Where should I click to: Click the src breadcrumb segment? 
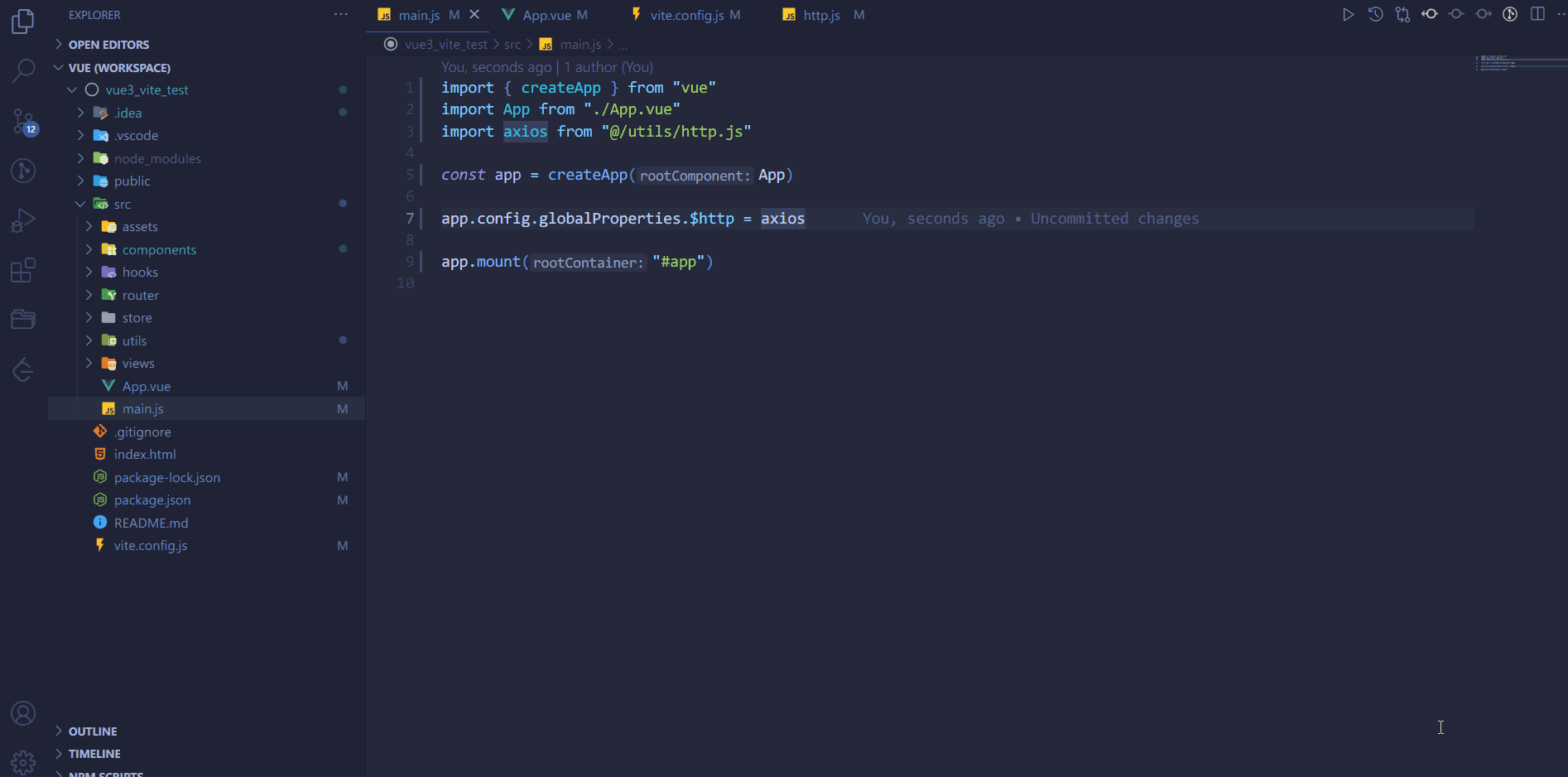[512, 45]
